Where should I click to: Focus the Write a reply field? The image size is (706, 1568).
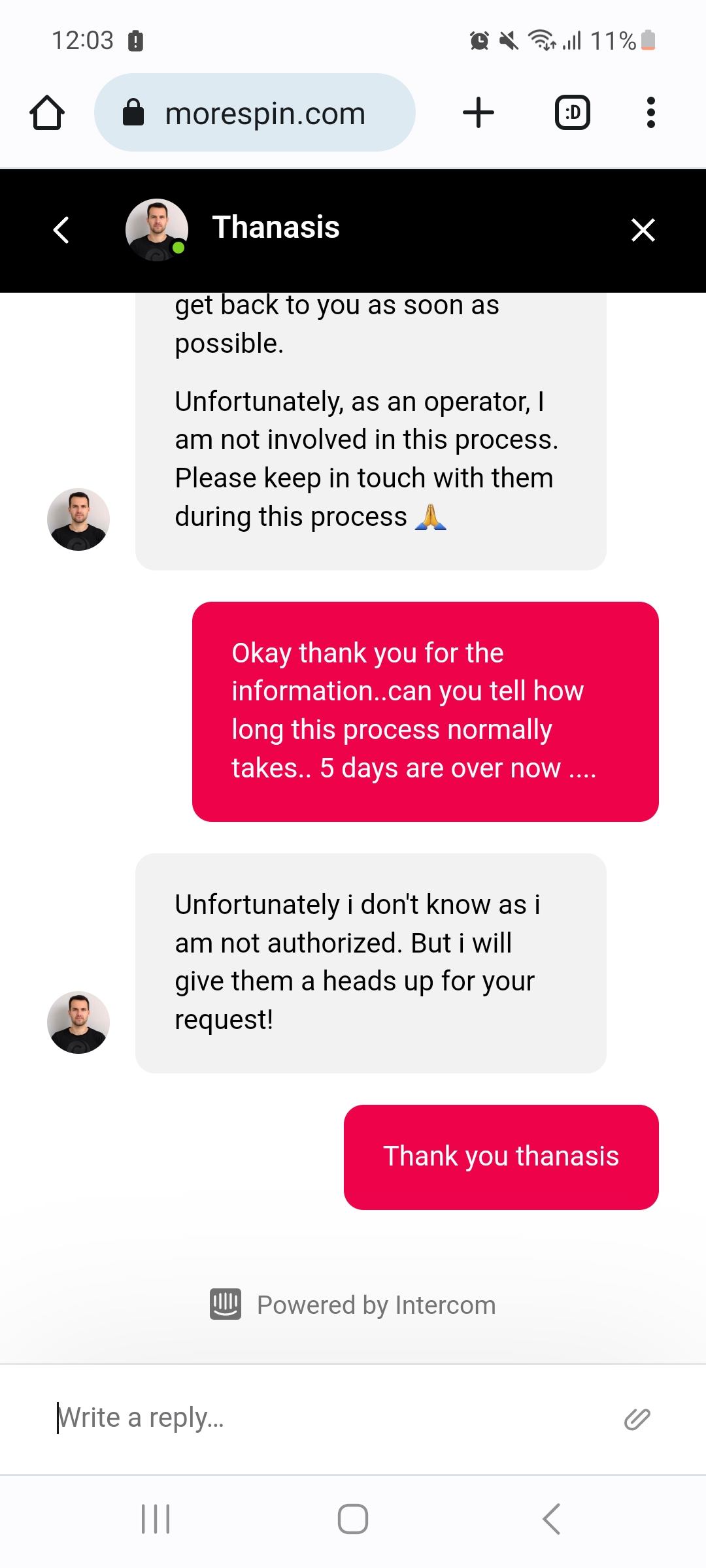click(x=327, y=1418)
